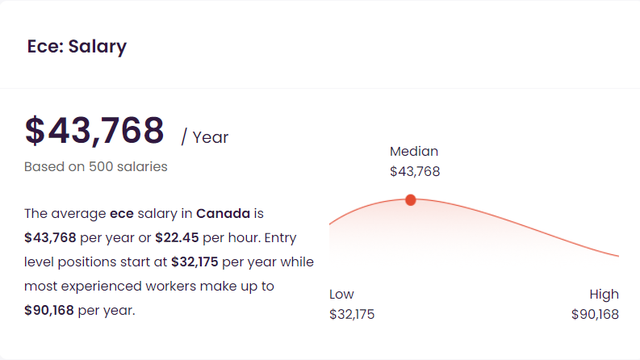This screenshot has width=640, height=360.
Task: Click the bold word ece in paragraph
Action: click(122, 214)
